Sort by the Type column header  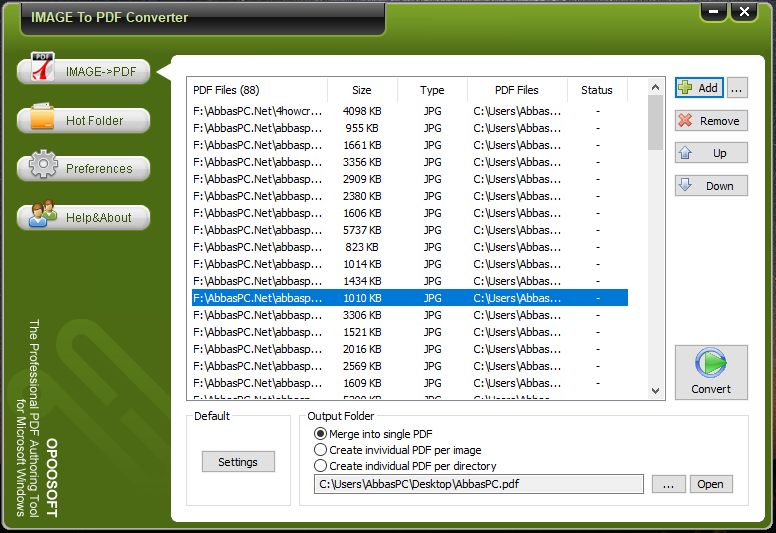[x=432, y=90]
